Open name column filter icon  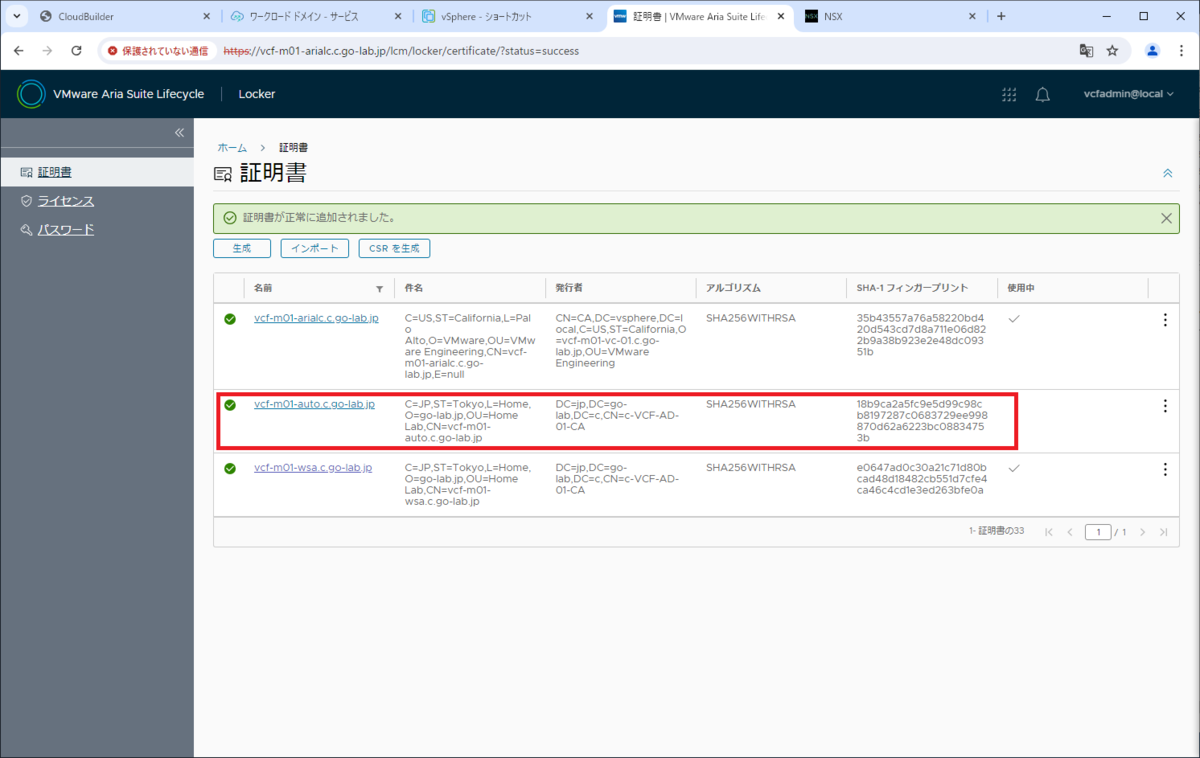(x=379, y=288)
